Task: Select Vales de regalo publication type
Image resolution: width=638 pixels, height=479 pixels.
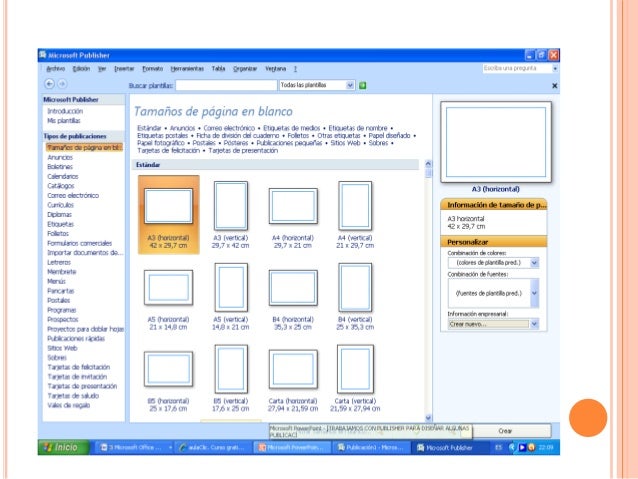Action: click(68, 405)
